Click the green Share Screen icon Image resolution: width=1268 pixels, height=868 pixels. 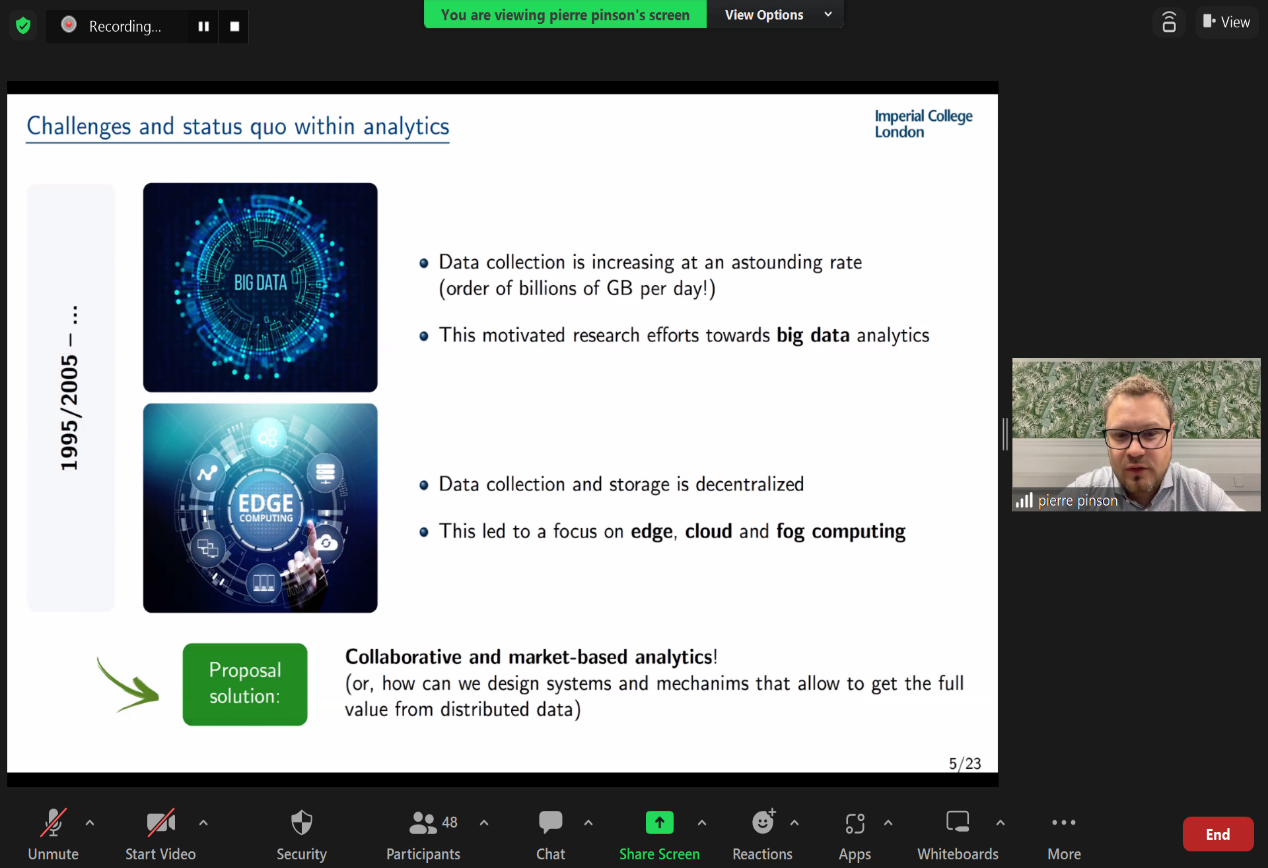pos(659,823)
